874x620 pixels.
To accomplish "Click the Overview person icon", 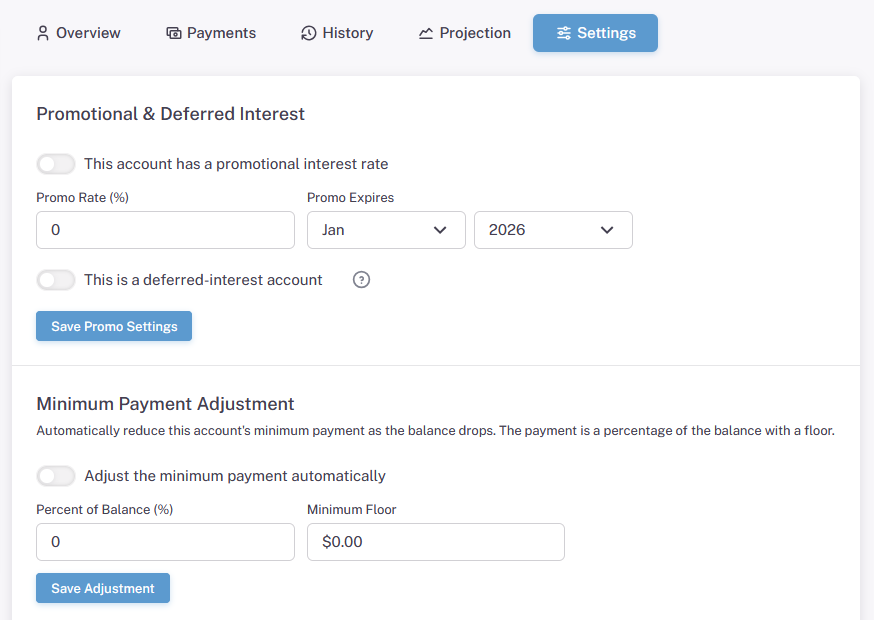I will [43, 33].
